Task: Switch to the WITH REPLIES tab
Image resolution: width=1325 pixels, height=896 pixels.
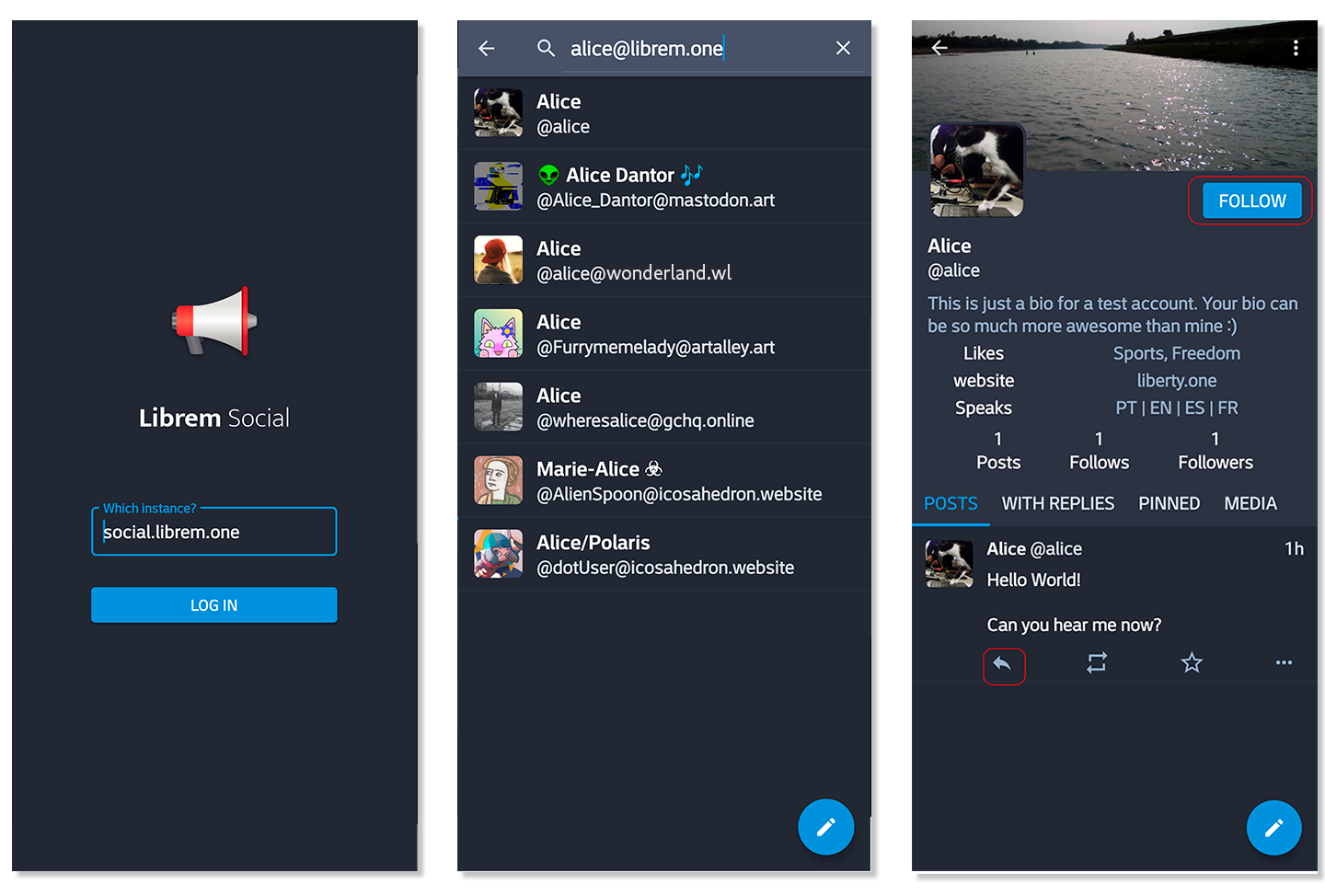Action: [x=1057, y=503]
